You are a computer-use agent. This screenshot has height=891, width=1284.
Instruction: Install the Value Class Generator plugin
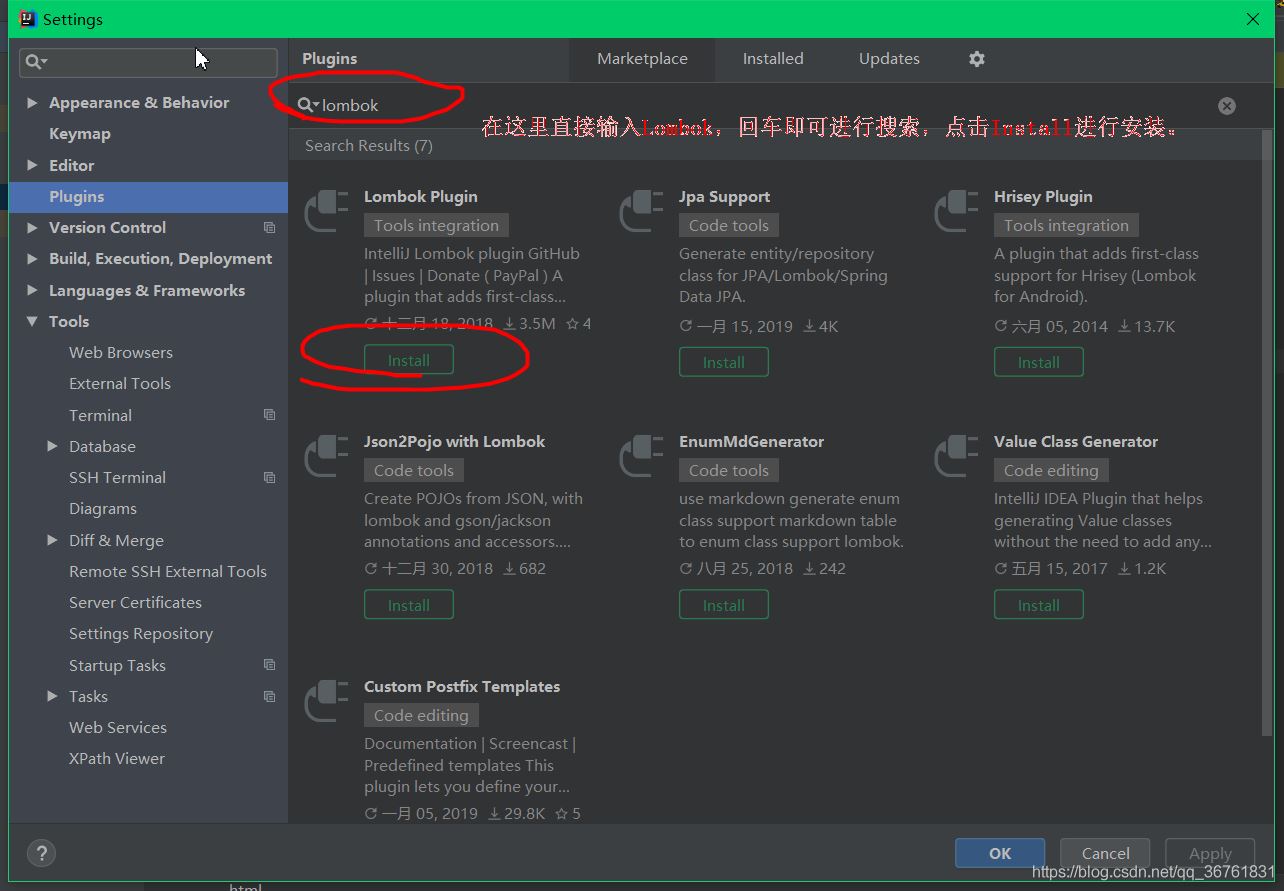click(1038, 605)
